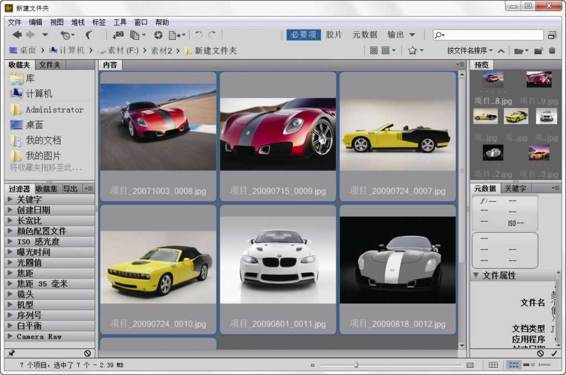Image resolution: width=566 pixels, height=375 pixels.
Task: Switch to the 关键字 panel tab
Action: tap(515, 188)
